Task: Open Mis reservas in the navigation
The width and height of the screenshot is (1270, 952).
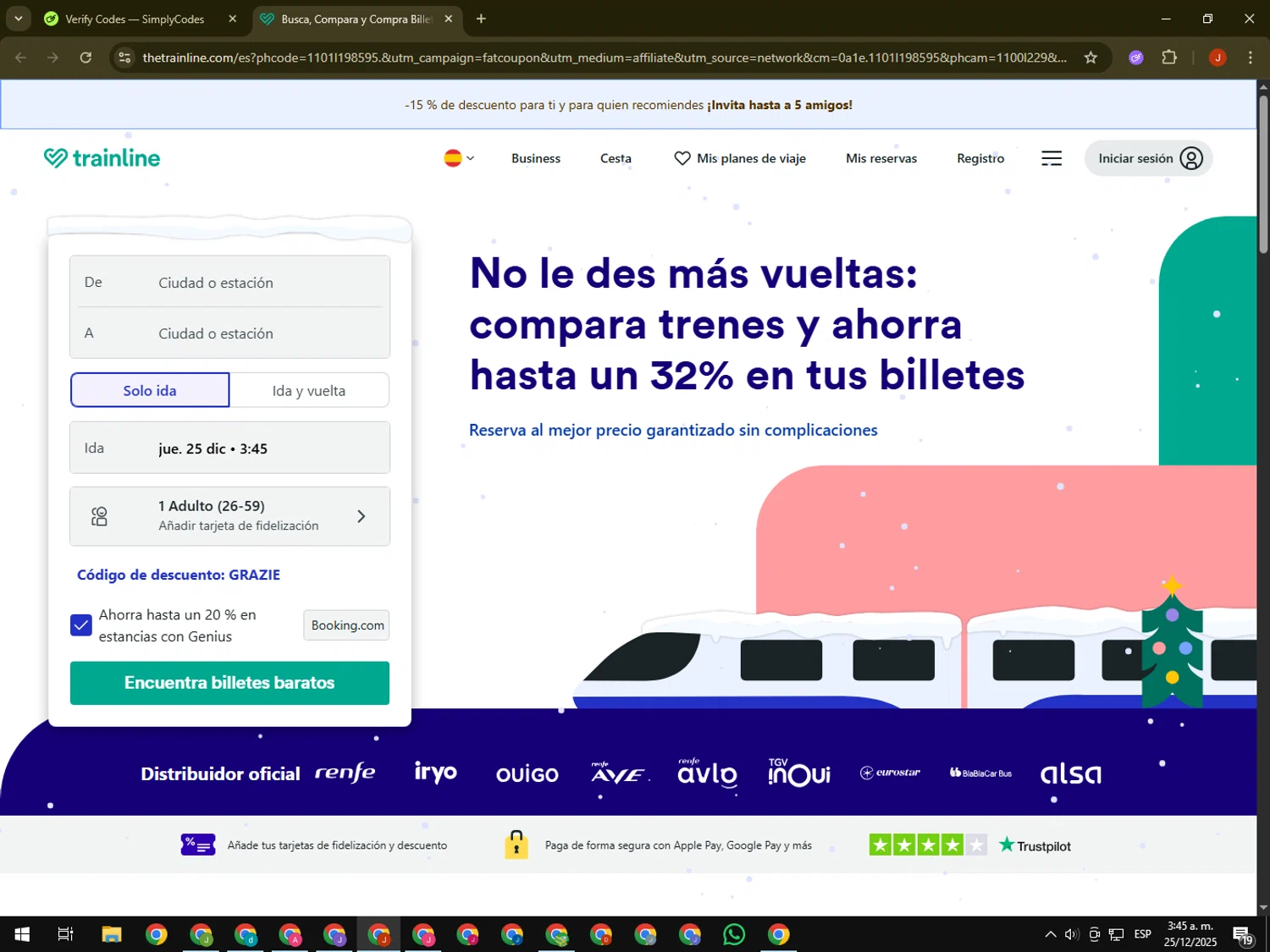Action: [881, 158]
